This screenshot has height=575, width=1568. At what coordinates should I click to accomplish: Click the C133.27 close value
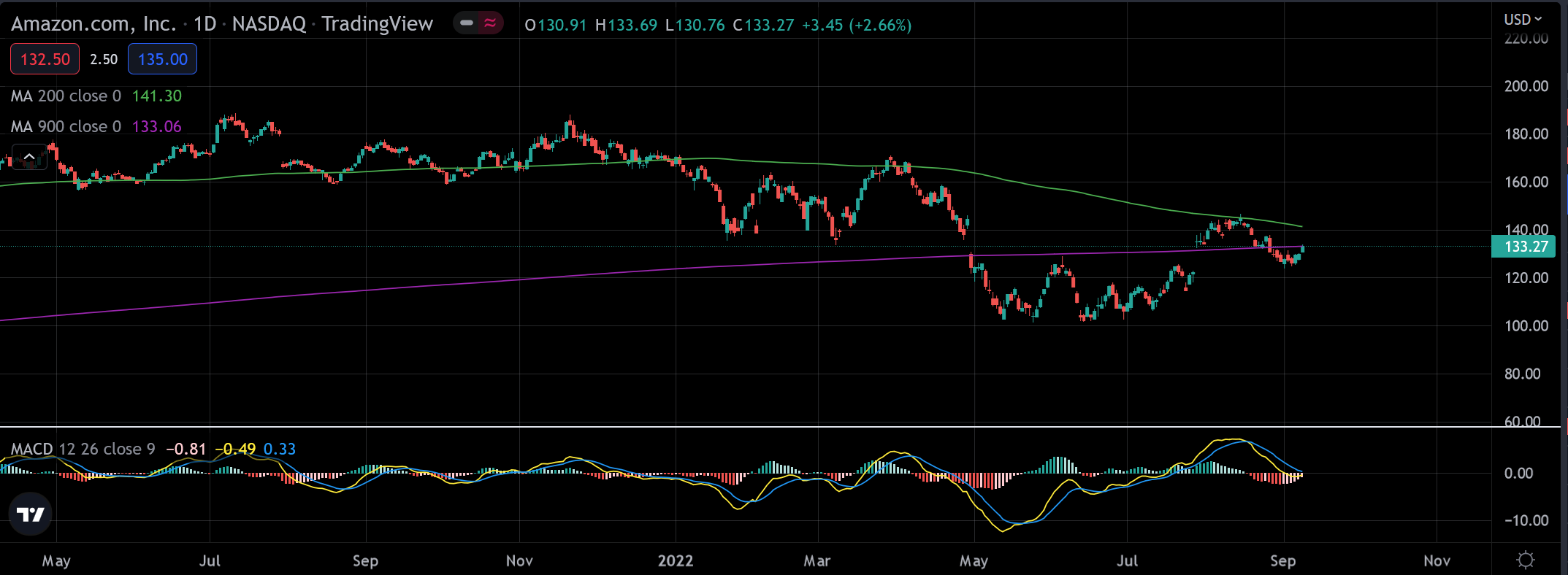[x=763, y=25]
